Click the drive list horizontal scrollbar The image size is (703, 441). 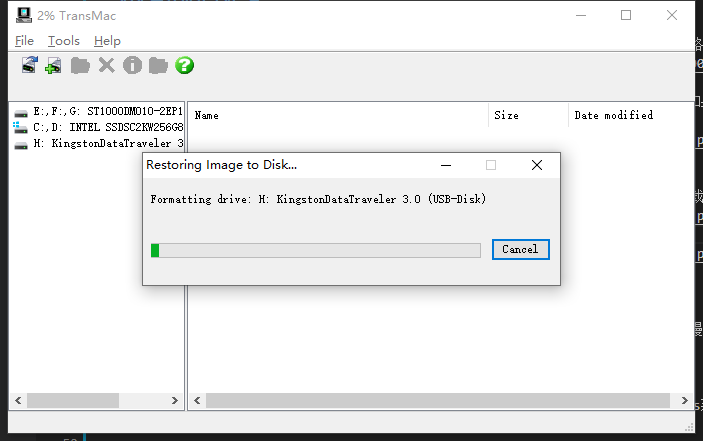point(97,401)
